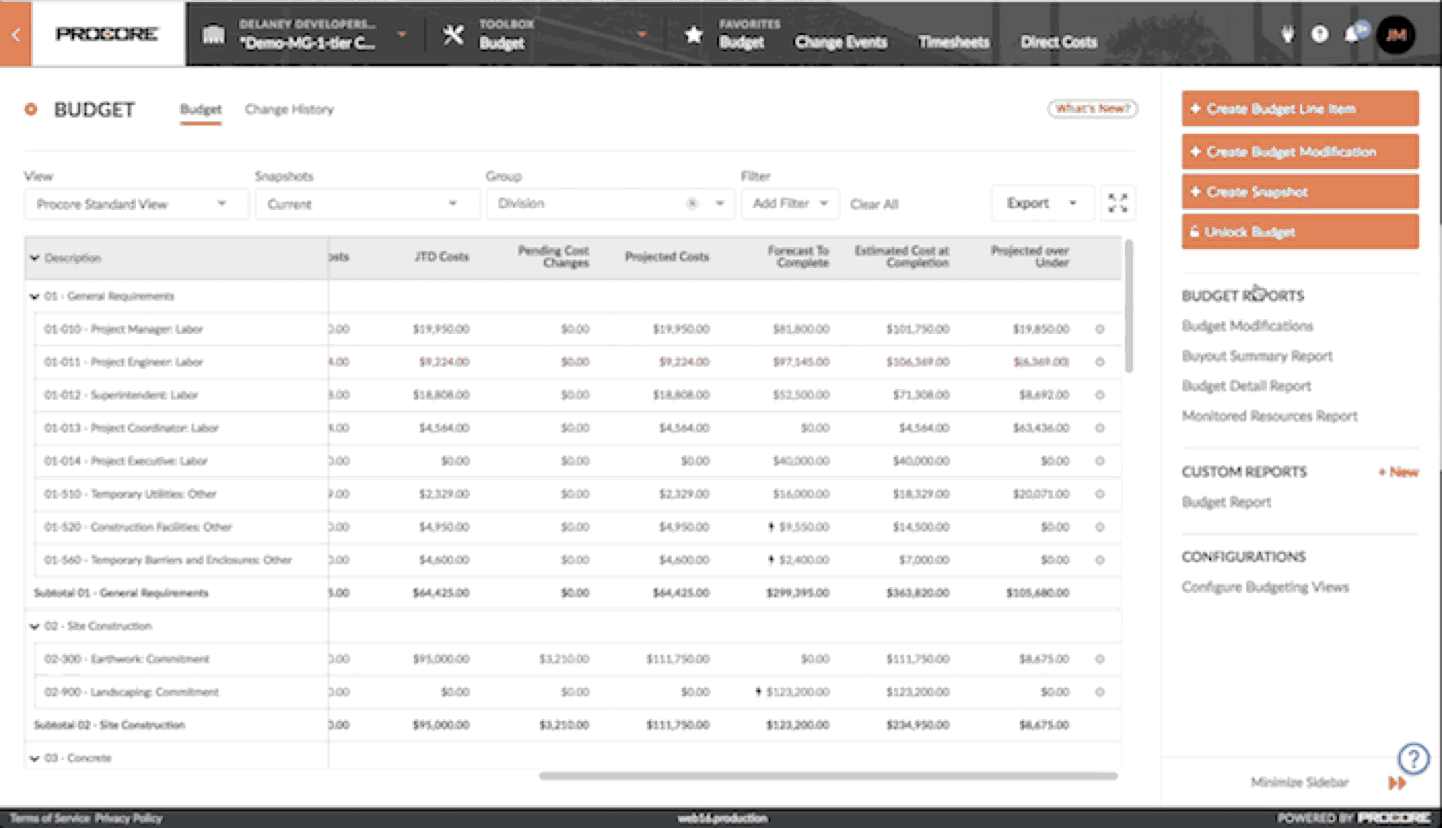Switch to the Change History tab
This screenshot has width=1442, height=828.
point(289,109)
